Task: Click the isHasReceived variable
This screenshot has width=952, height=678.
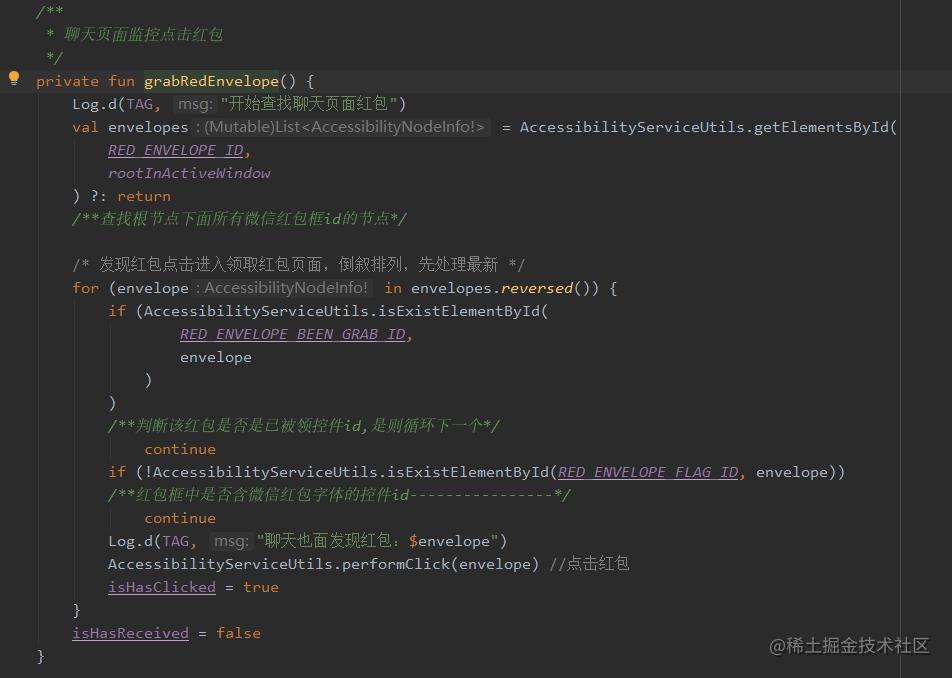Action: pos(131,633)
